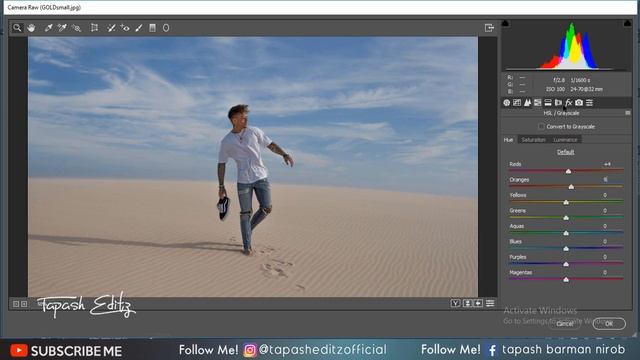The image size is (640, 360).
Task: Click the Aquas hue slider handle
Action: pyautogui.click(x=566, y=233)
